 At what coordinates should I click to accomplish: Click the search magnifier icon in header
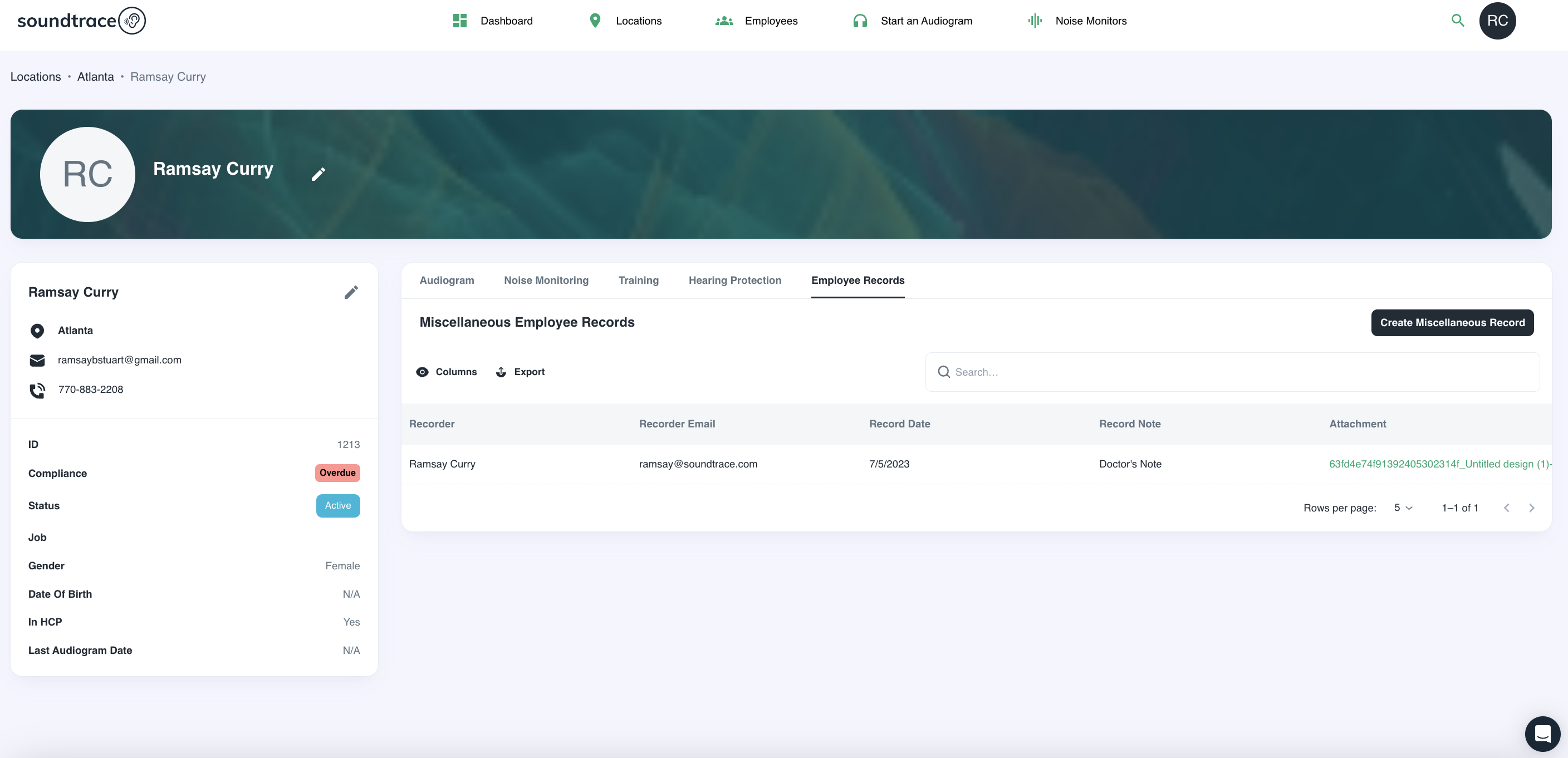1457,21
